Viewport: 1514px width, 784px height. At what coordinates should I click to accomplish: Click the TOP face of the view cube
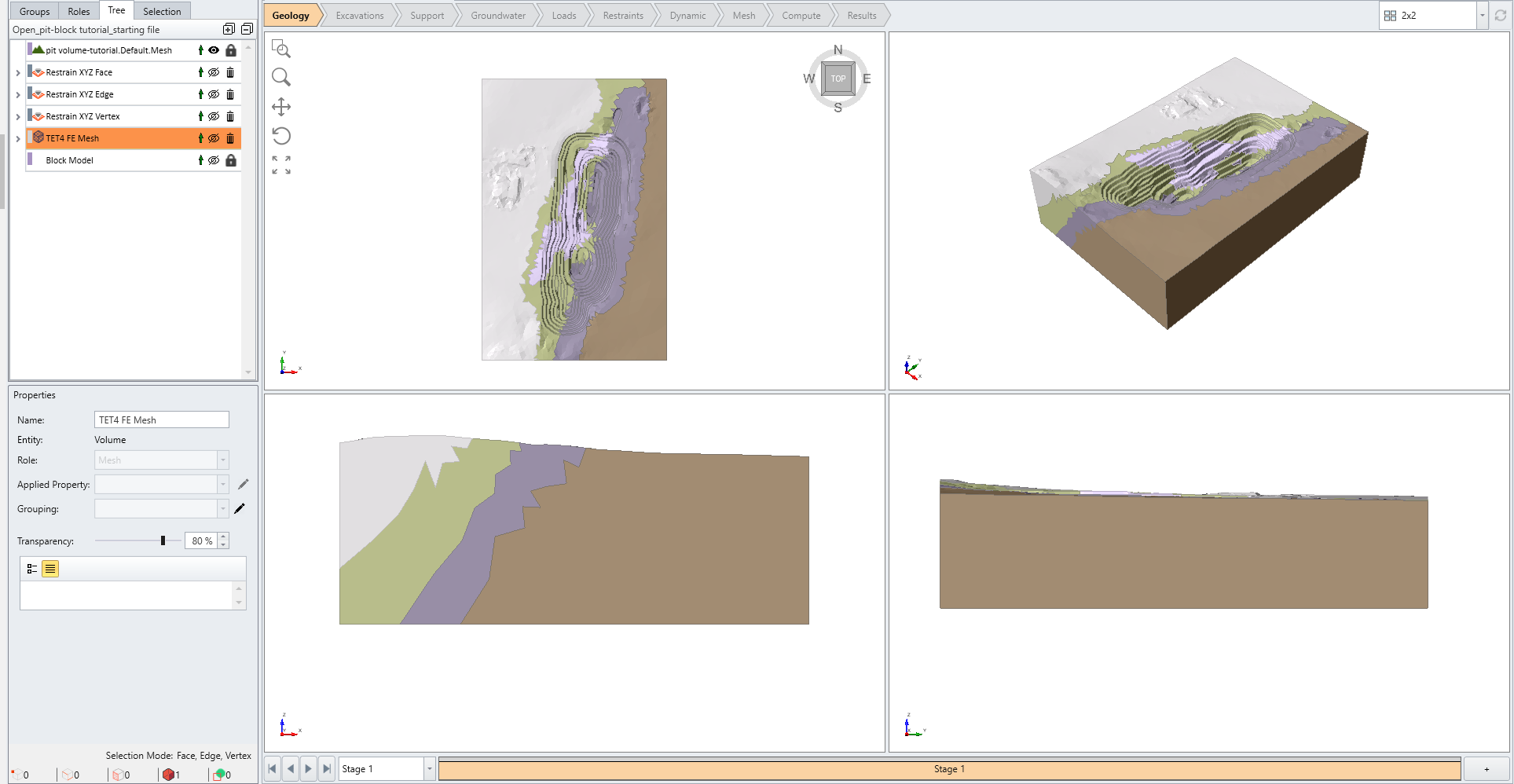(x=838, y=79)
